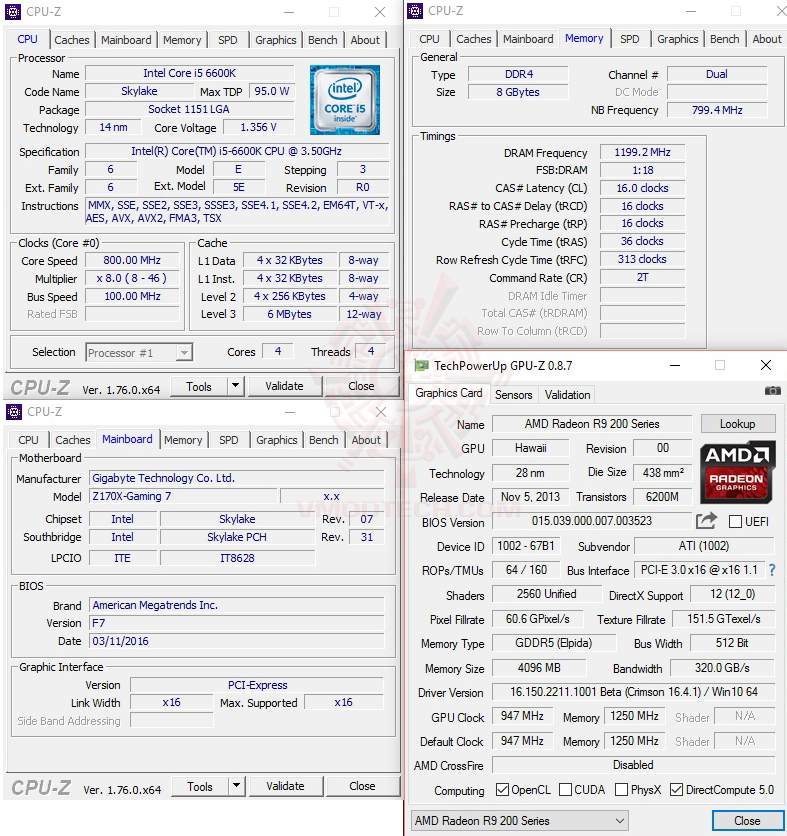Toggle the PhysX checkbox

click(621, 790)
